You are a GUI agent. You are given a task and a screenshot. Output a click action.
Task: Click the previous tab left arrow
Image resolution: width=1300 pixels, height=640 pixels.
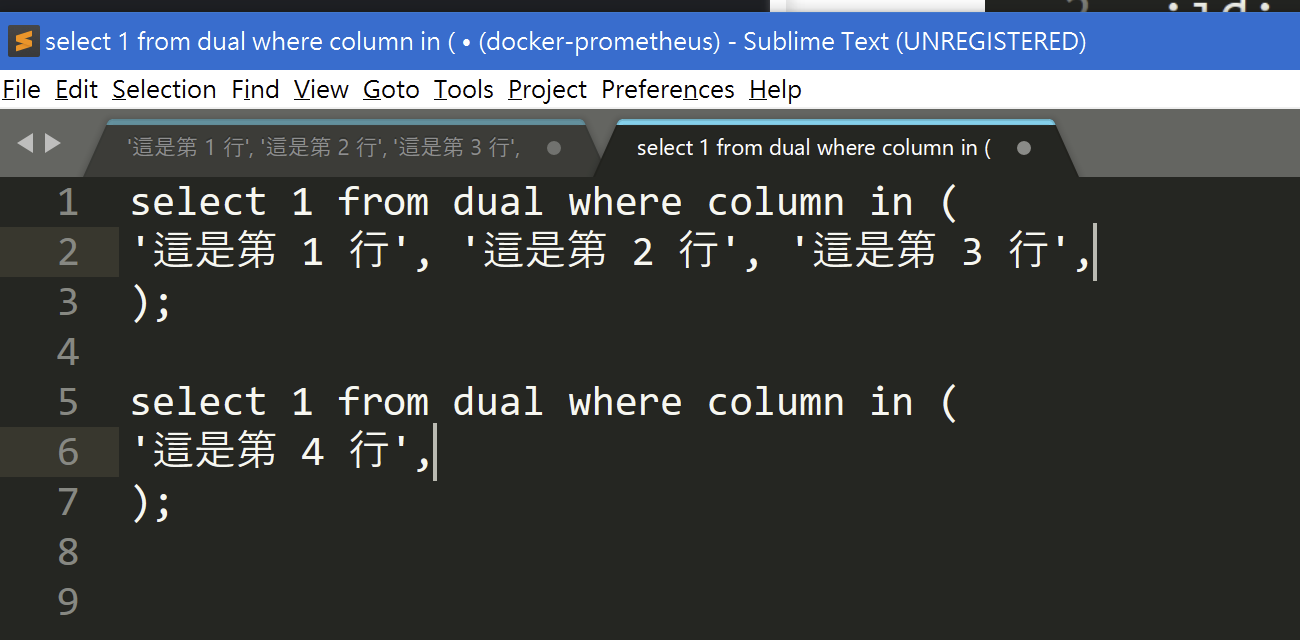[26, 144]
